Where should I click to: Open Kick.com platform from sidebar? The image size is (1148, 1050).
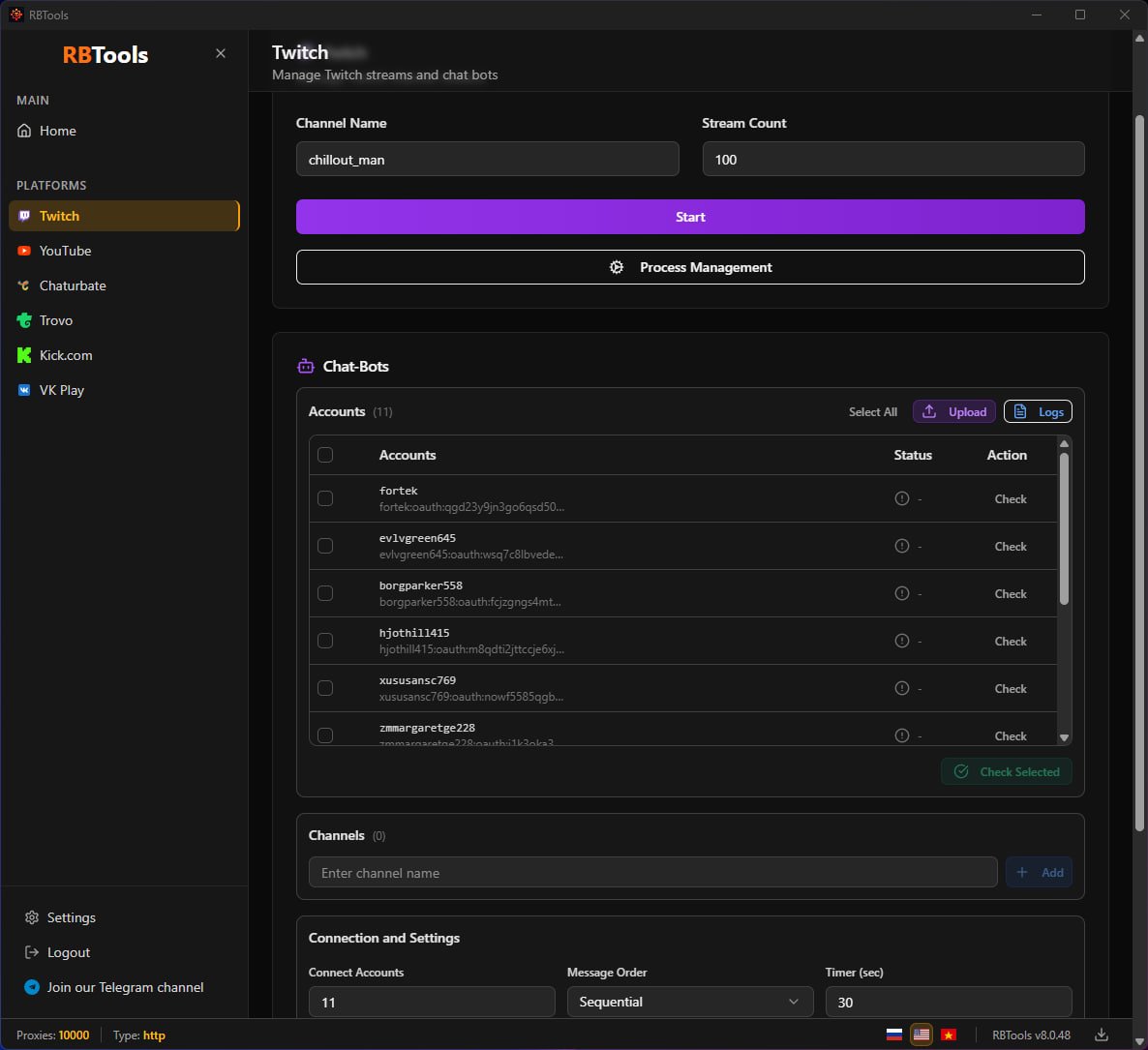66,355
